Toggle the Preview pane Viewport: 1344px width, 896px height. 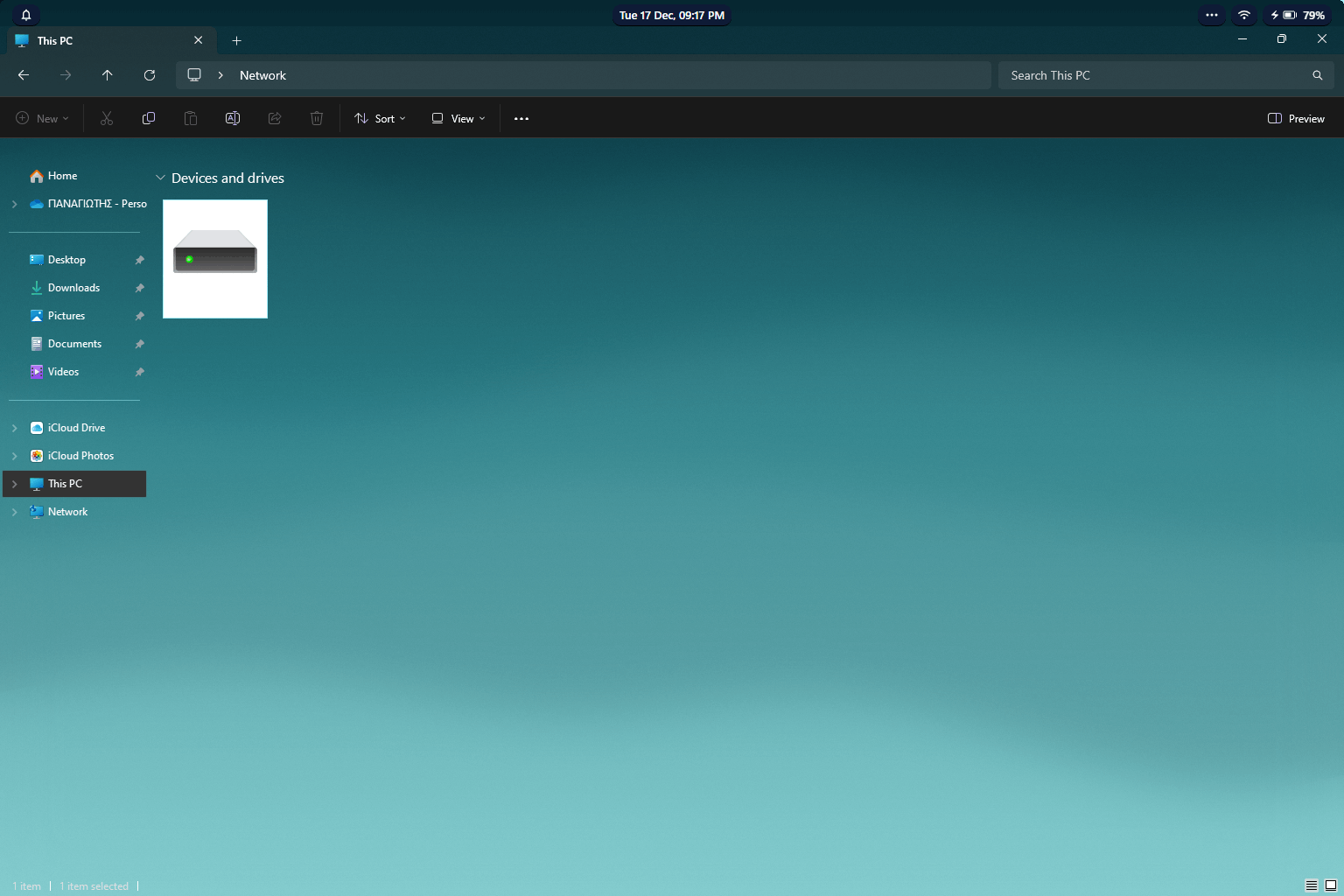pos(1296,118)
